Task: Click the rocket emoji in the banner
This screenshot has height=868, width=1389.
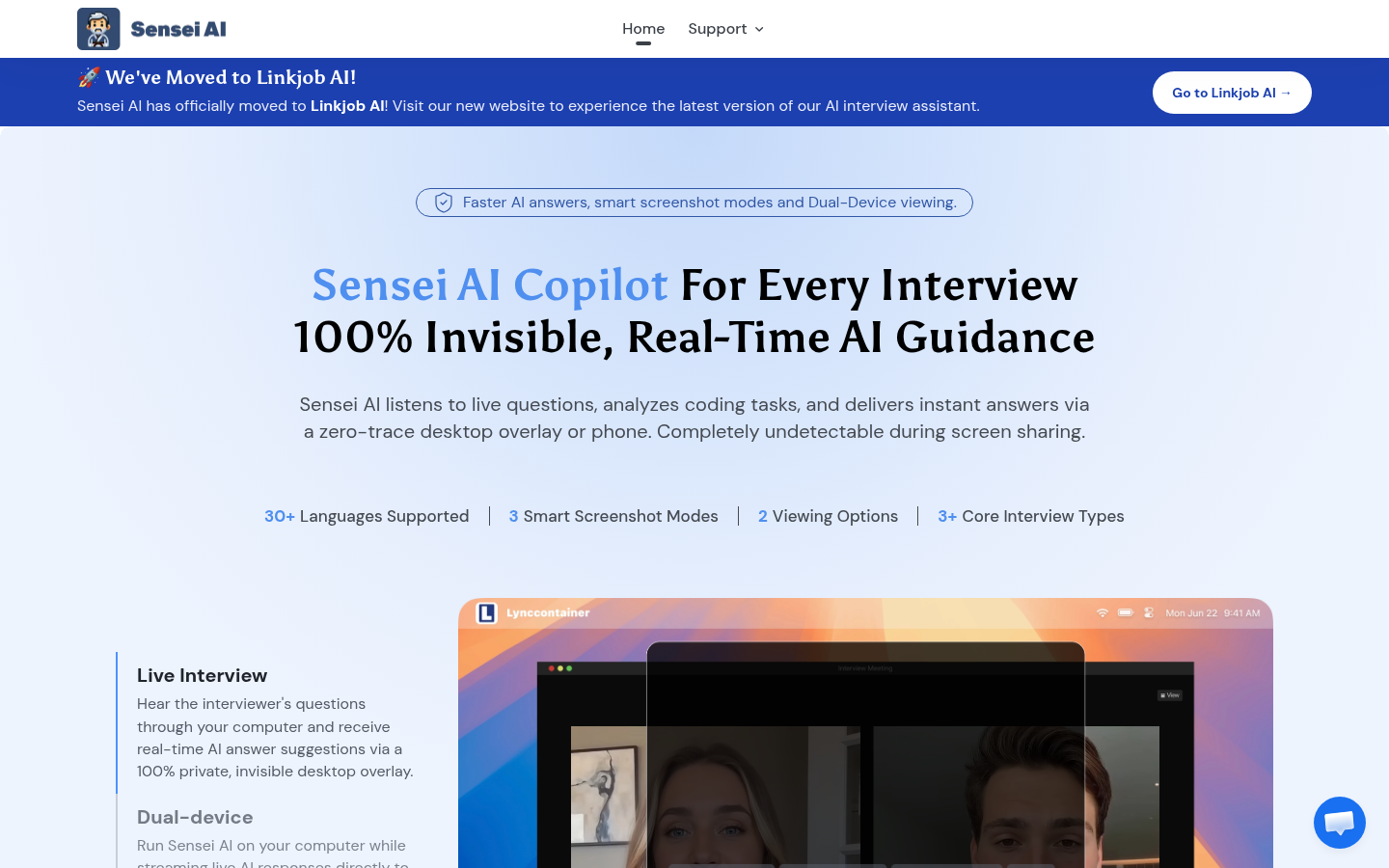Action: coord(89,77)
